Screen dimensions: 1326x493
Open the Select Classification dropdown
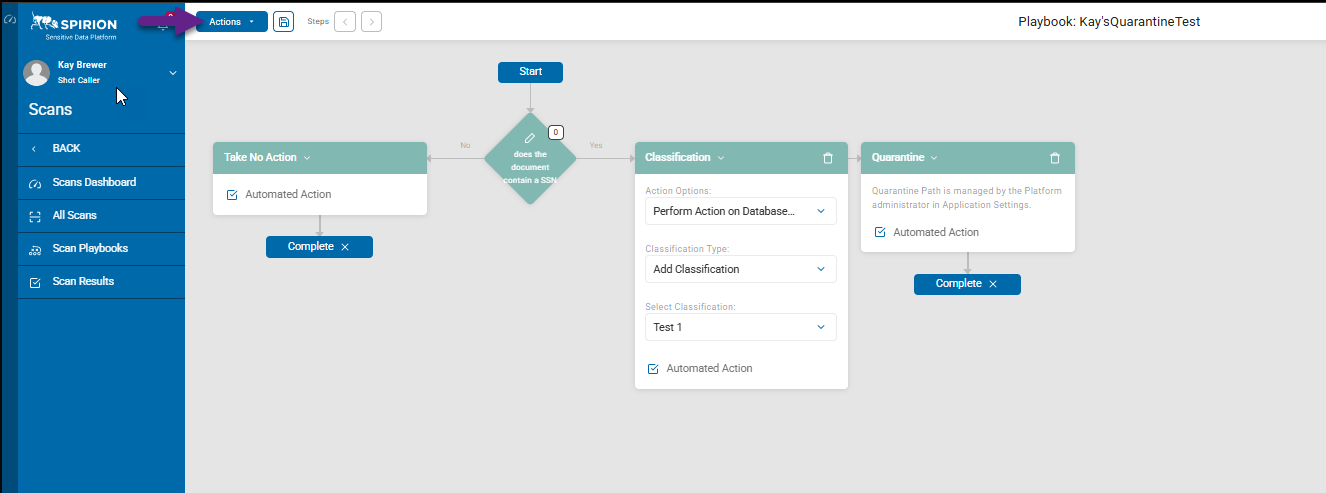740,327
